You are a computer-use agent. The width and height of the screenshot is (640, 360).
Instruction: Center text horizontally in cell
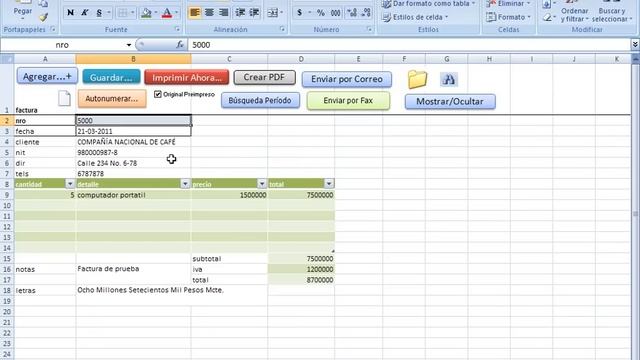(x=209, y=13)
